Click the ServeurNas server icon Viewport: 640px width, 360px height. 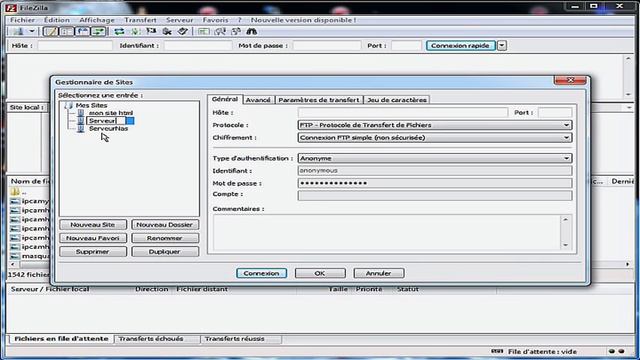click(81, 129)
